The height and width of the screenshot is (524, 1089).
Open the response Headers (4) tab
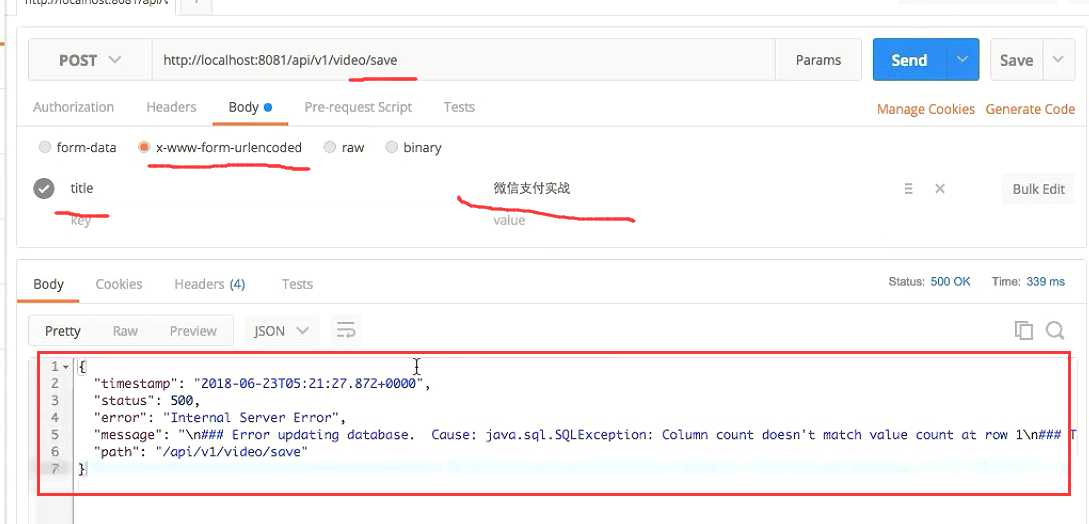pyautogui.click(x=210, y=284)
